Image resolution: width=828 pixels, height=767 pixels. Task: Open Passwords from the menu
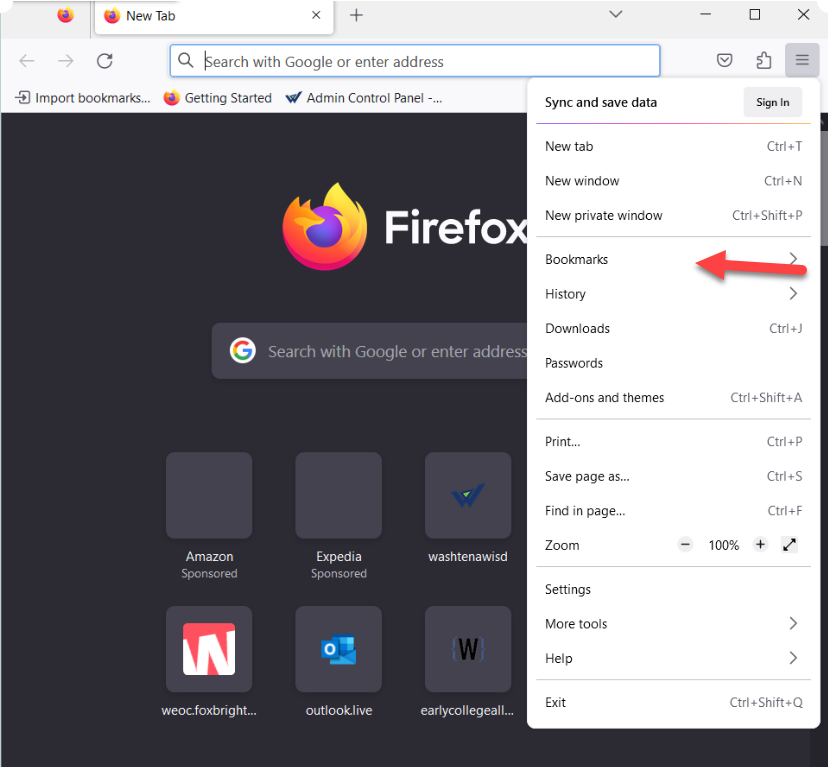point(673,363)
